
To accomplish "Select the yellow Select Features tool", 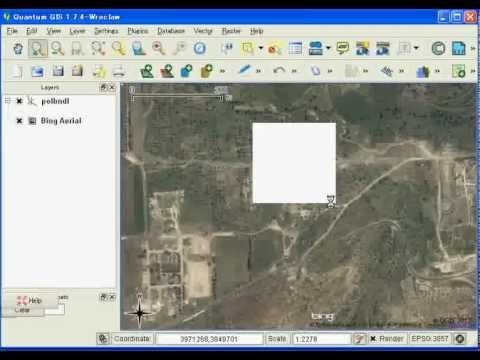I will tap(248, 49).
